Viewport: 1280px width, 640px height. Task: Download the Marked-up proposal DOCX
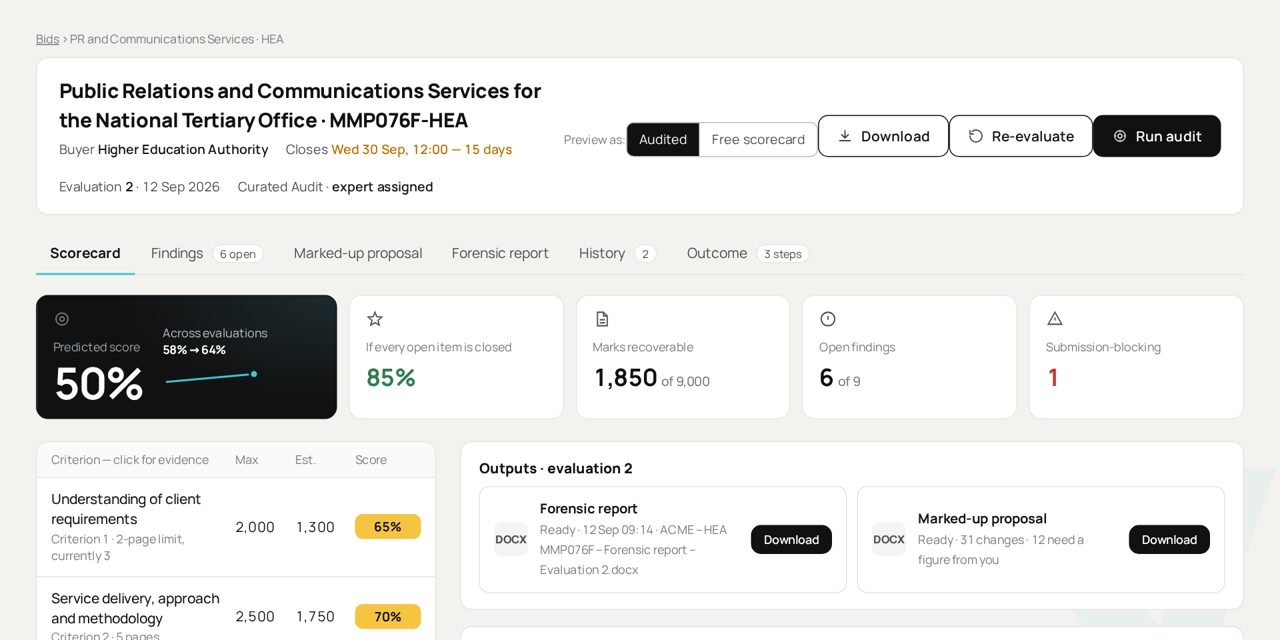[x=1169, y=540]
